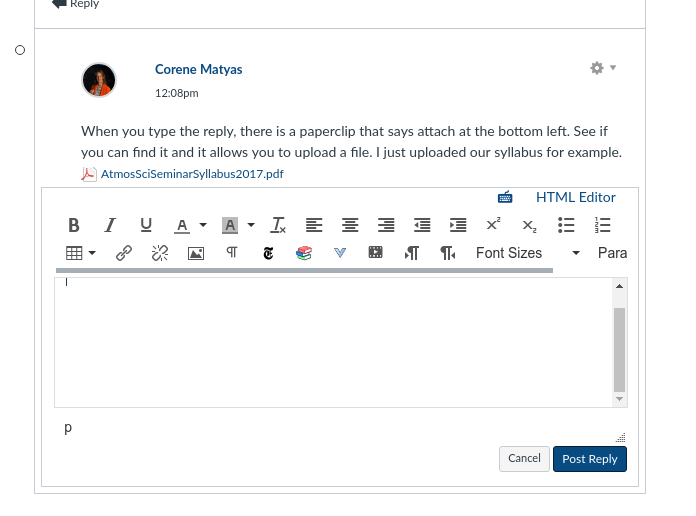Viewport: 696px width, 516px height.
Task: Apply subscript formatting
Action: coord(530,226)
